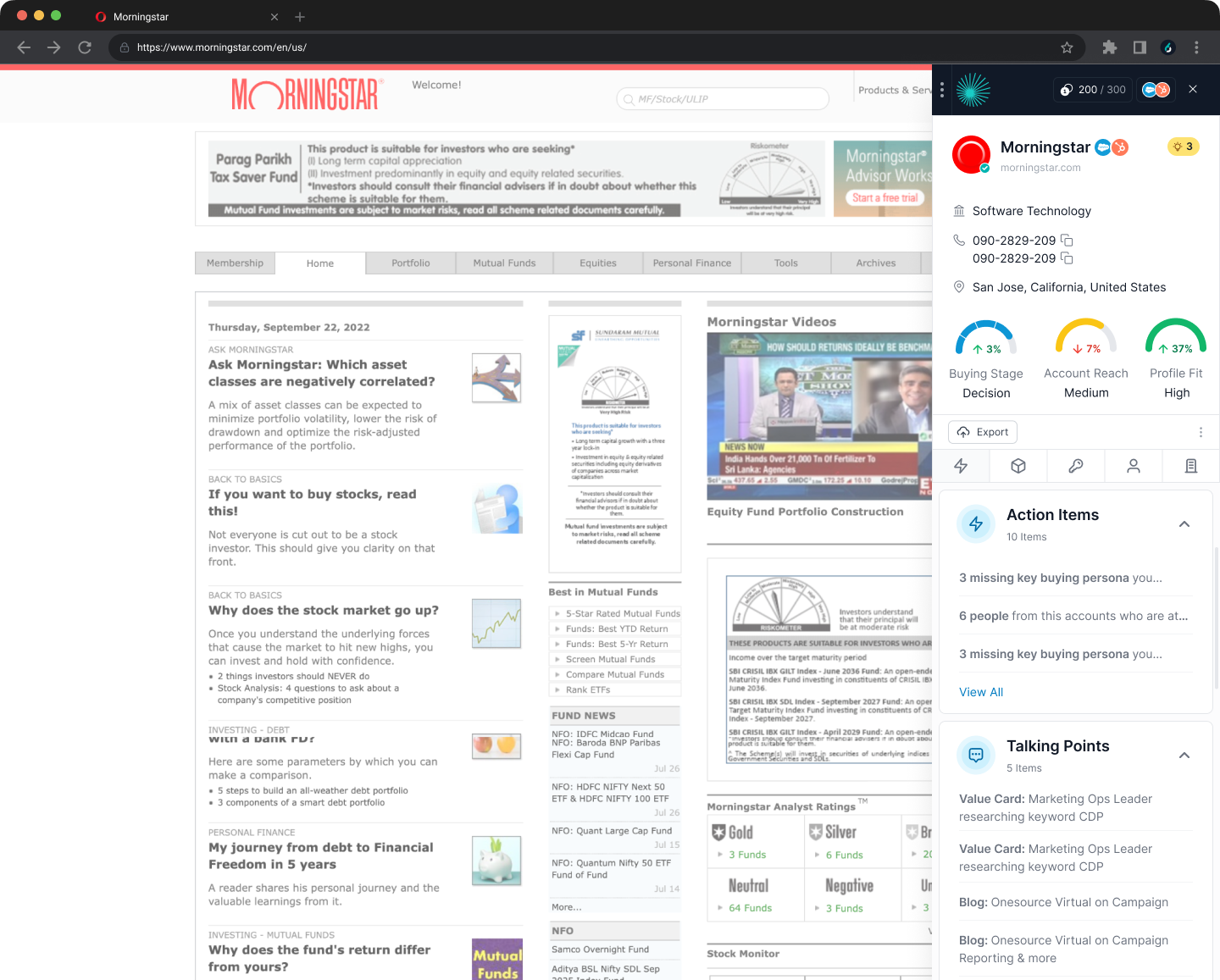Image resolution: width=1220 pixels, height=980 pixels.
Task: Click the industry building icon
Action: click(959, 211)
